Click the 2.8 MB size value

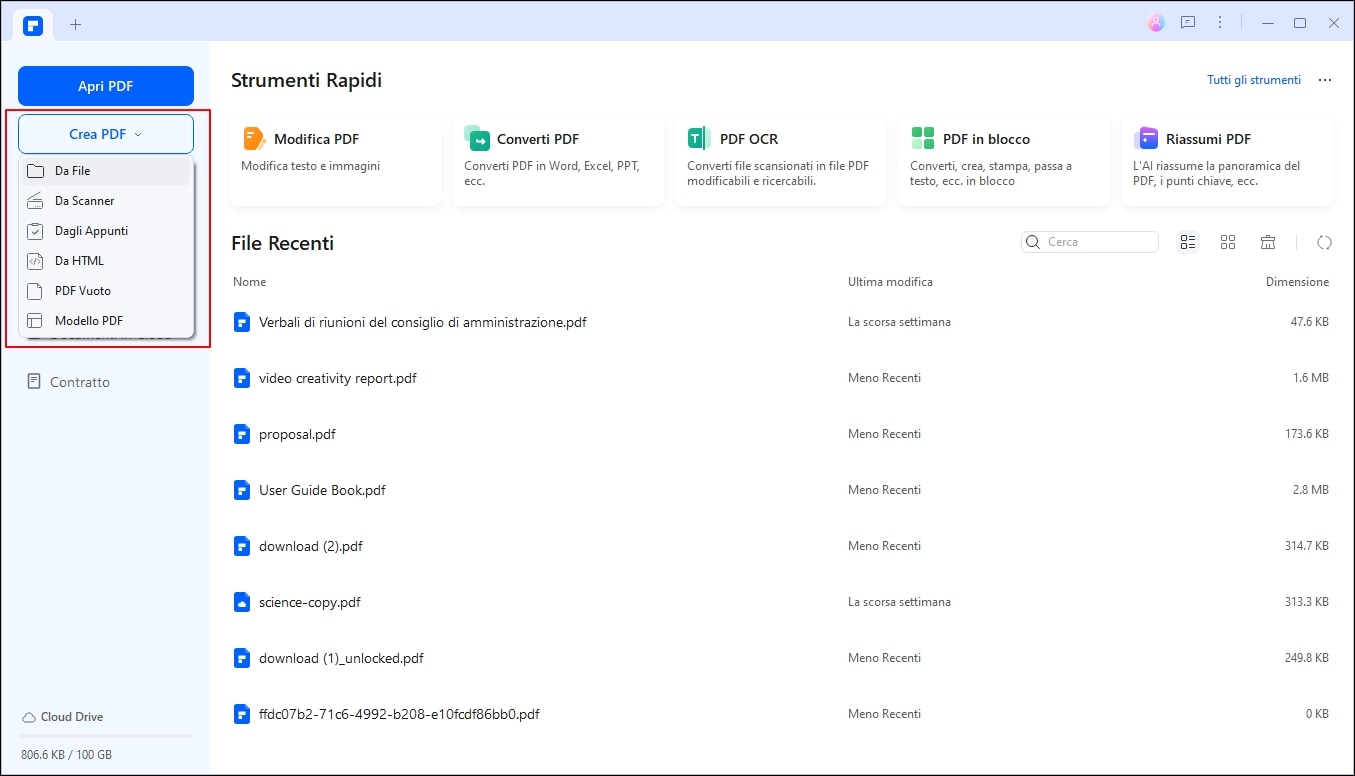[x=1311, y=490]
